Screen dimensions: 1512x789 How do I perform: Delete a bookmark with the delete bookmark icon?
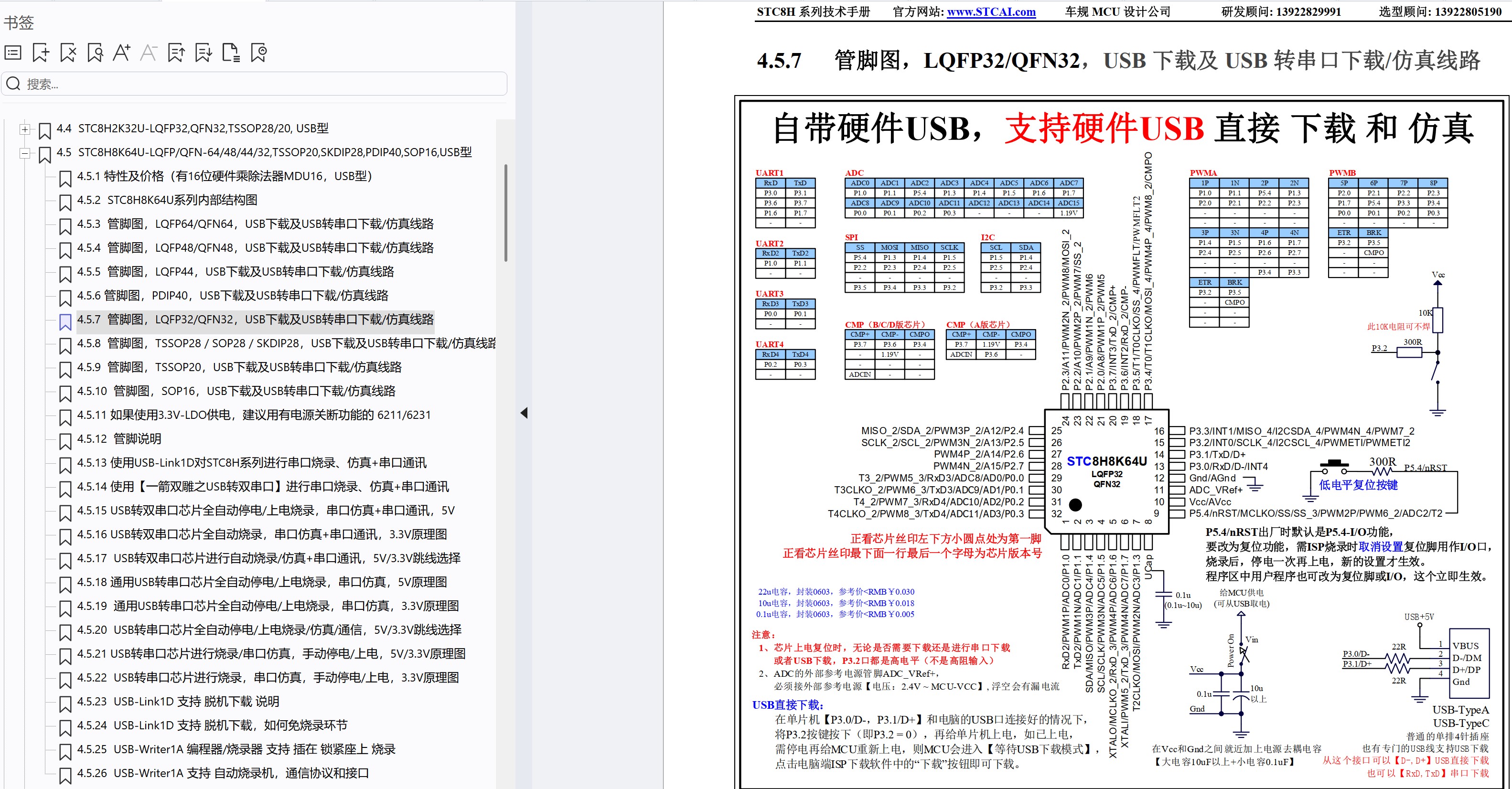click(x=68, y=53)
